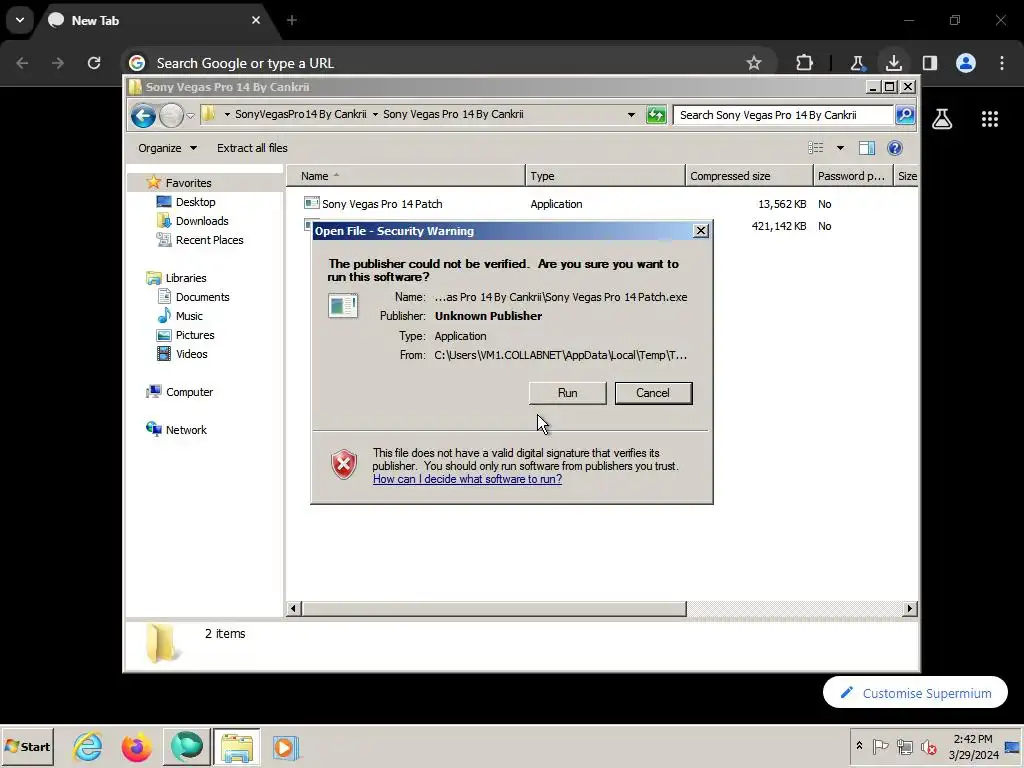Image resolution: width=1024 pixels, height=768 pixels.
Task: Click the volume icon in system tray
Action: click(928, 746)
